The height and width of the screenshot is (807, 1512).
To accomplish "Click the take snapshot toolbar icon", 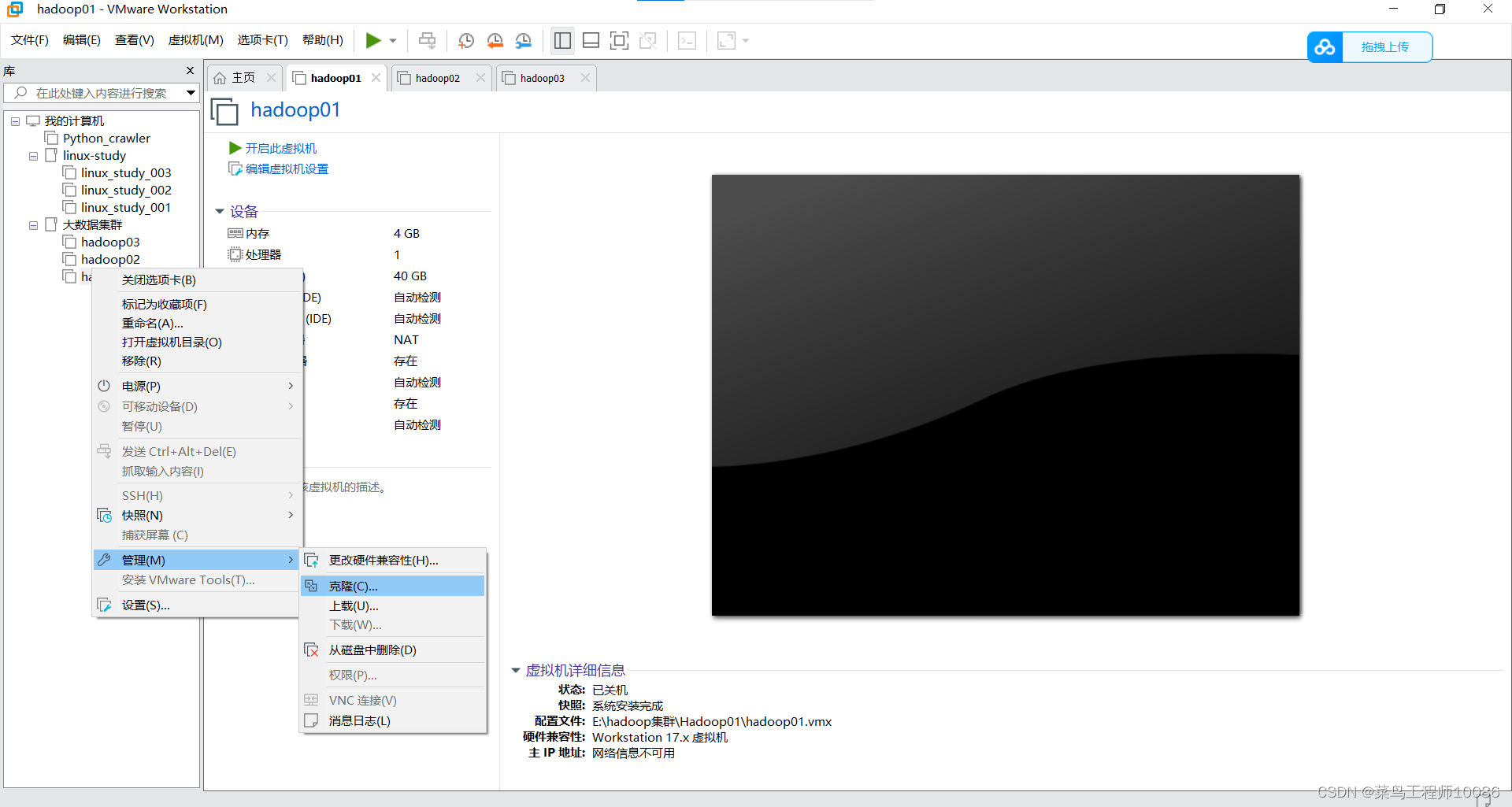I will [x=466, y=40].
